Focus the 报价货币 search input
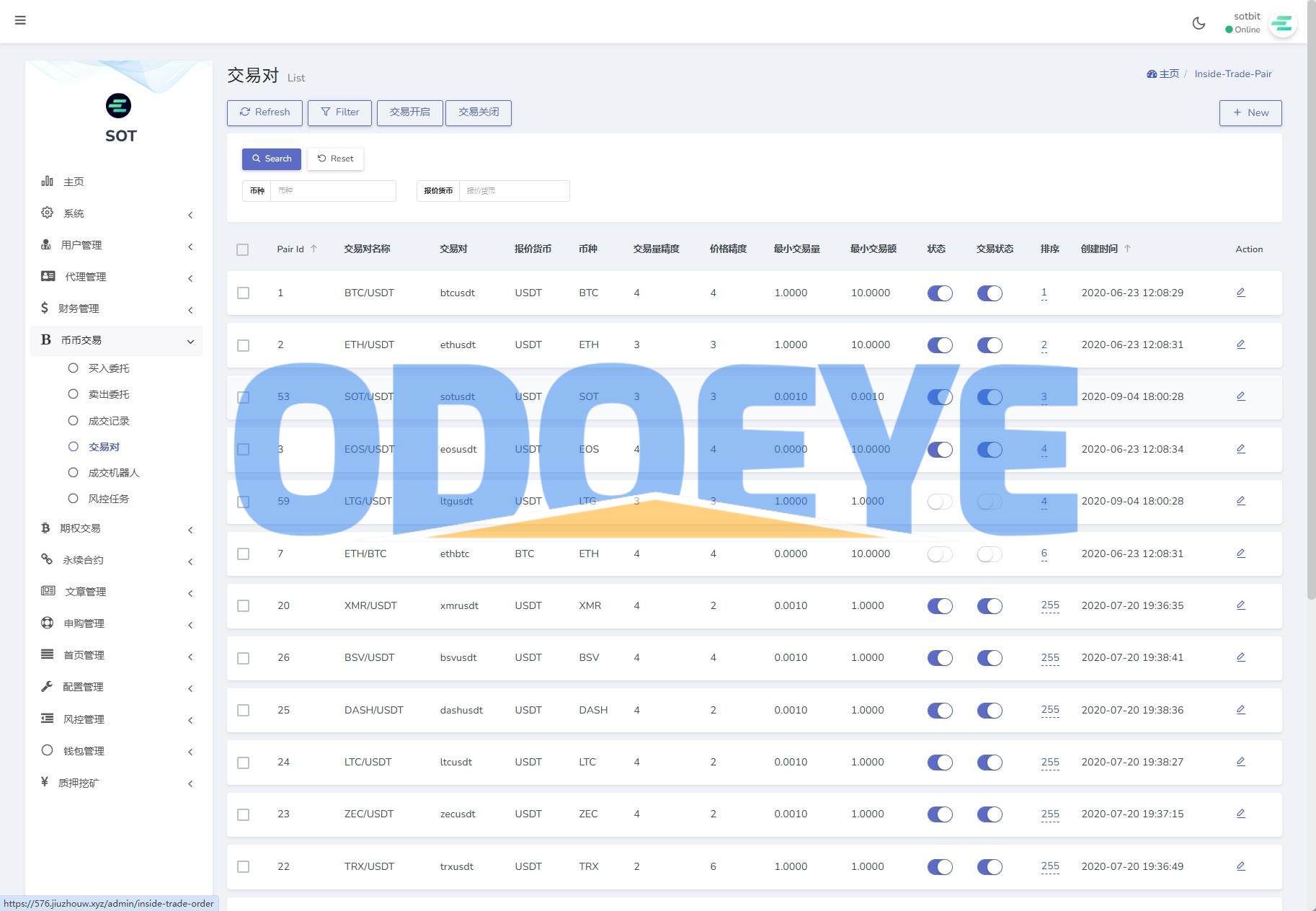This screenshot has height=911, width=1316. pyautogui.click(x=514, y=191)
